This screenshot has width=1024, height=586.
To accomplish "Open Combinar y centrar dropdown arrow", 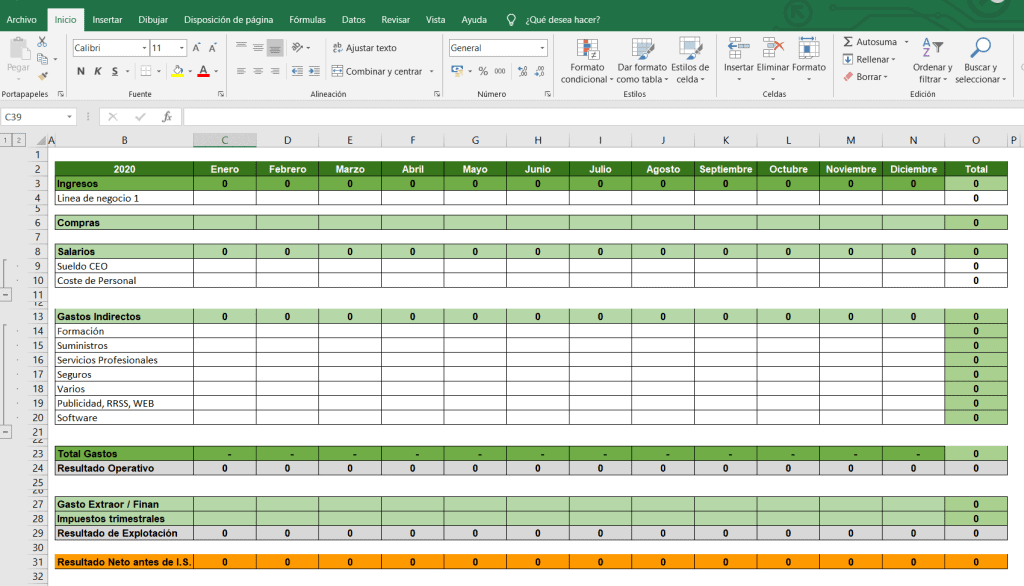I will [x=432, y=71].
